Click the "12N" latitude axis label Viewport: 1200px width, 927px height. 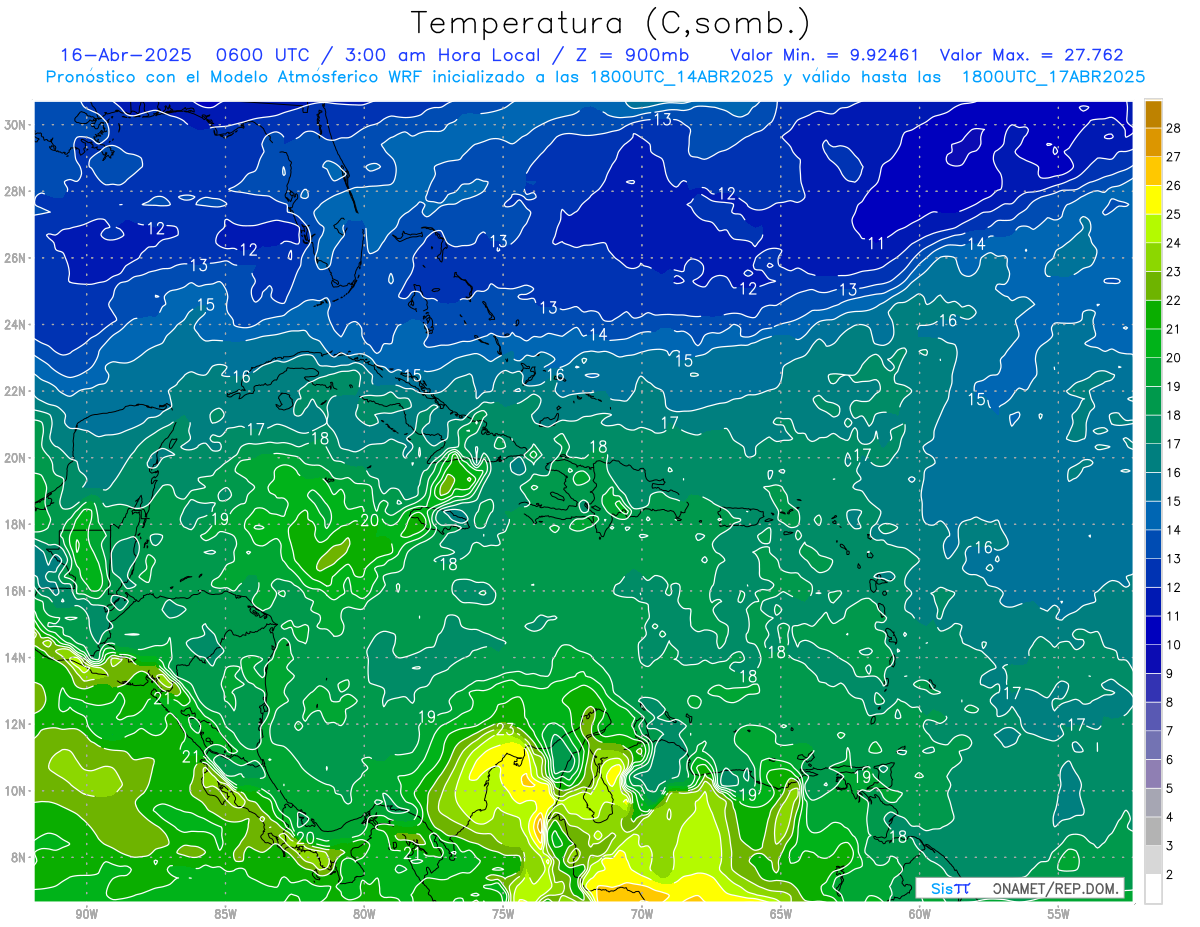pos(16,724)
